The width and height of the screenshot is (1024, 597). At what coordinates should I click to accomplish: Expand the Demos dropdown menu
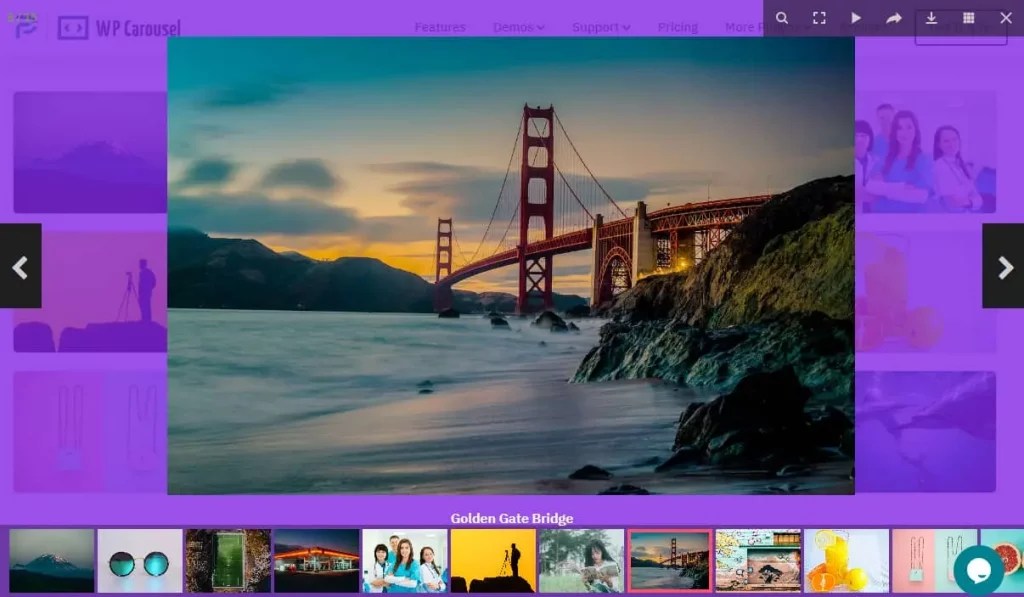(x=518, y=27)
